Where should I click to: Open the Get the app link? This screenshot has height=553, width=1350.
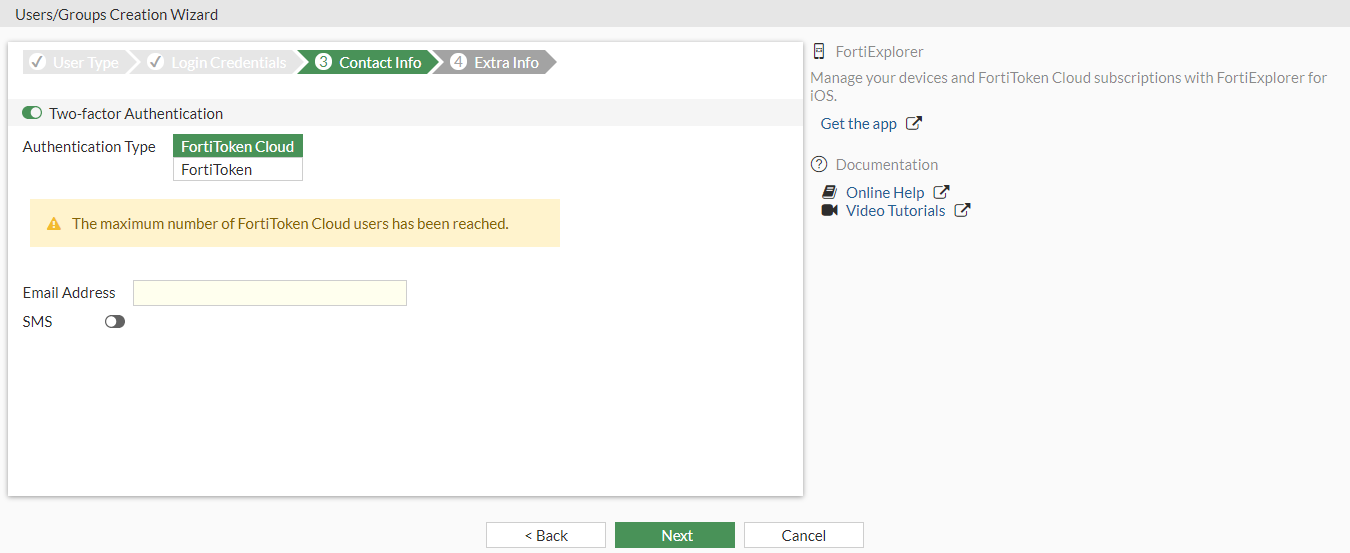[x=859, y=124]
